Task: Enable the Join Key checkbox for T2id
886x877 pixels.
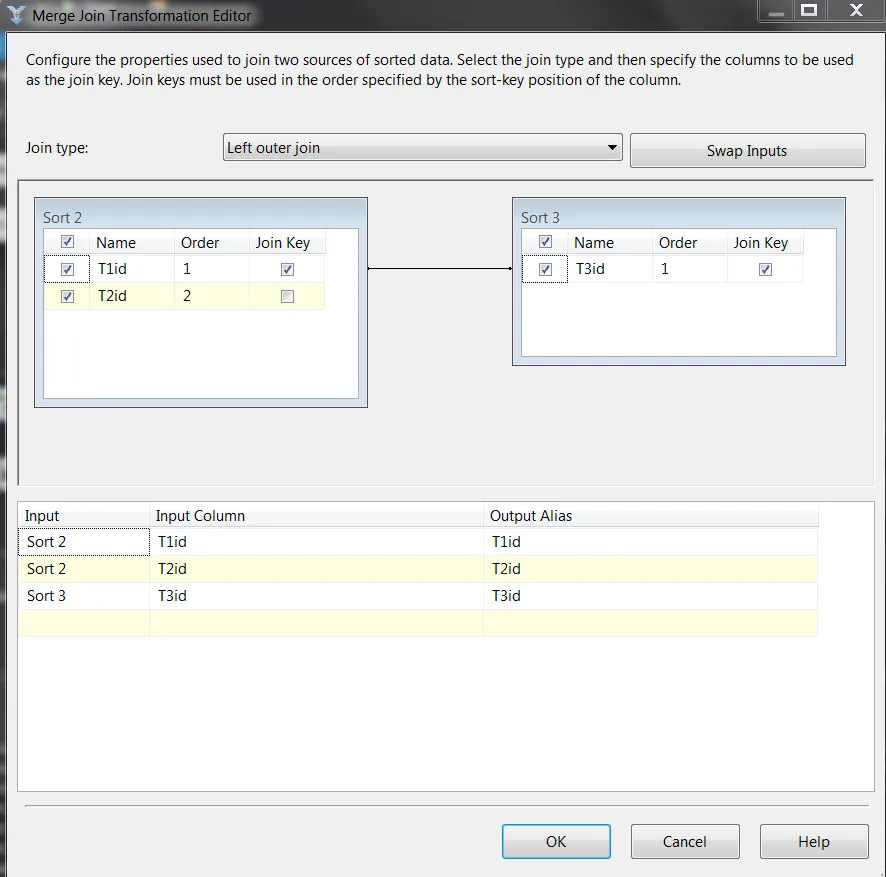Action: 287,296
